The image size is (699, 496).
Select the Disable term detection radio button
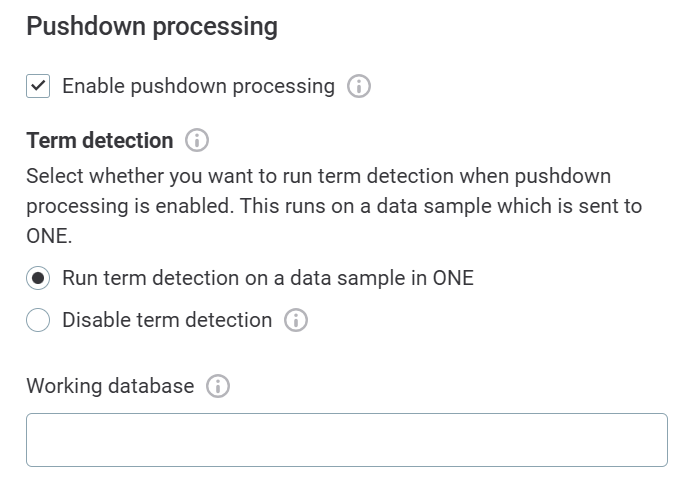coord(38,321)
